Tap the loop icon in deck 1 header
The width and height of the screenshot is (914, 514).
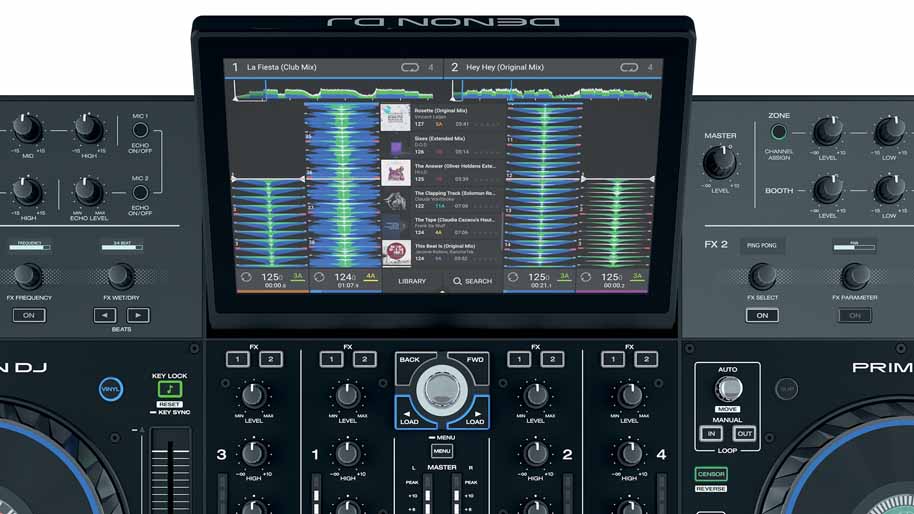coord(410,67)
